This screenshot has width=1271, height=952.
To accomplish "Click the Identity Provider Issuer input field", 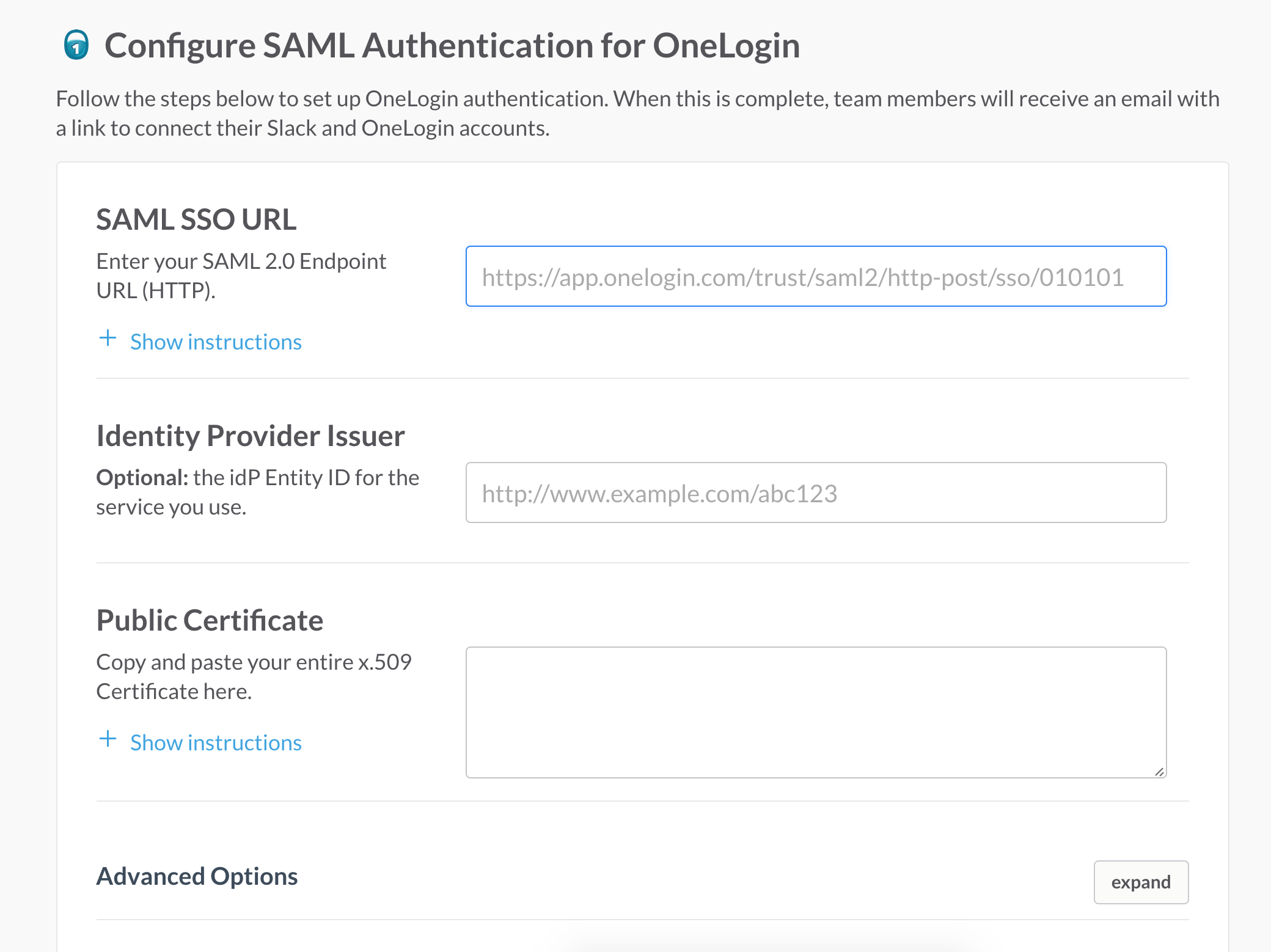I will pos(816,492).
